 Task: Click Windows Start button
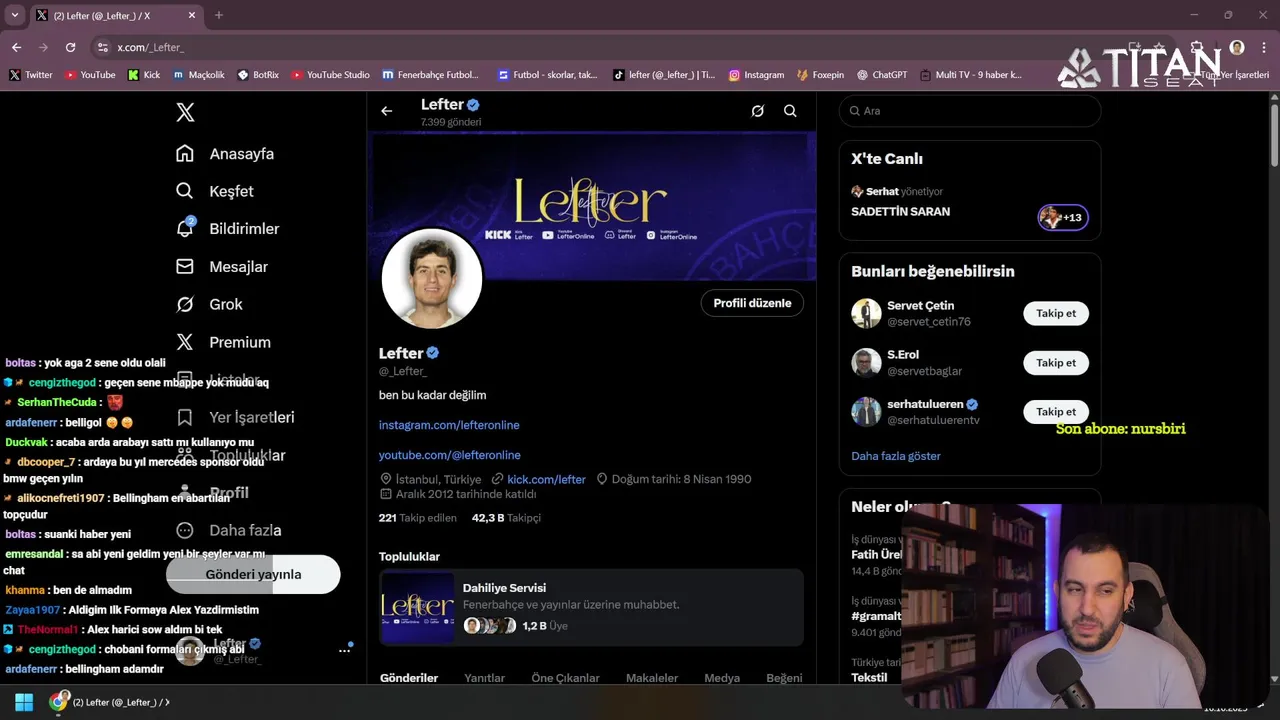[x=24, y=702]
